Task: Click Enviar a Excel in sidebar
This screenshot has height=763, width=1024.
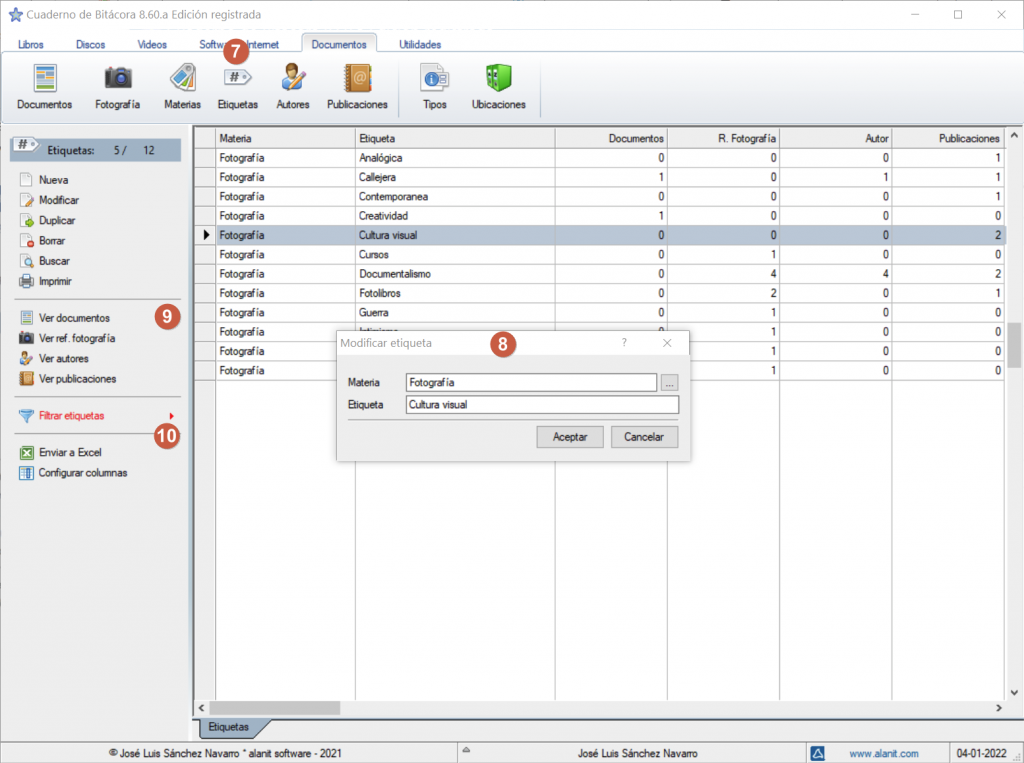Action: [70, 452]
